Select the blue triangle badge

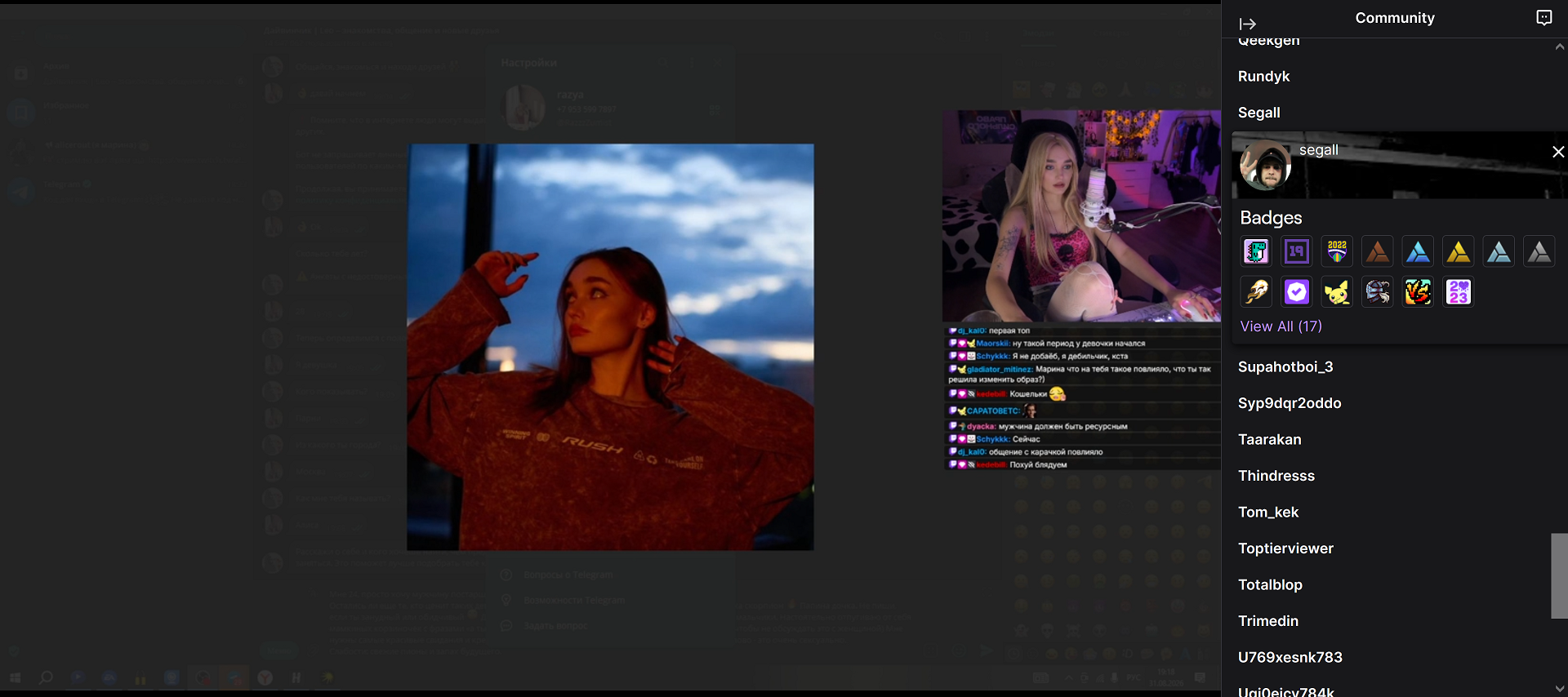(x=1418, y=251)
